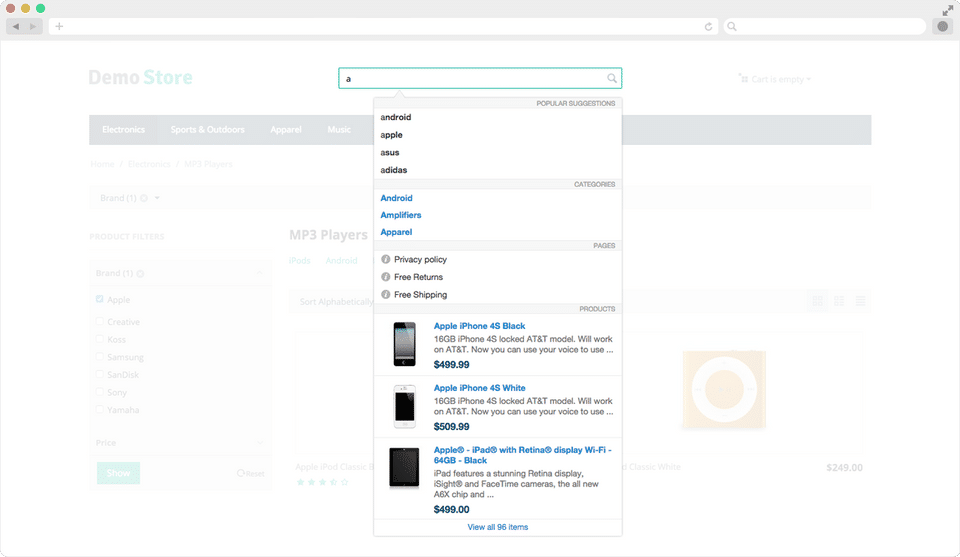The image size is (960, 557).
Task: Check the Koss brand checkbox
Action: coord(99,339)
